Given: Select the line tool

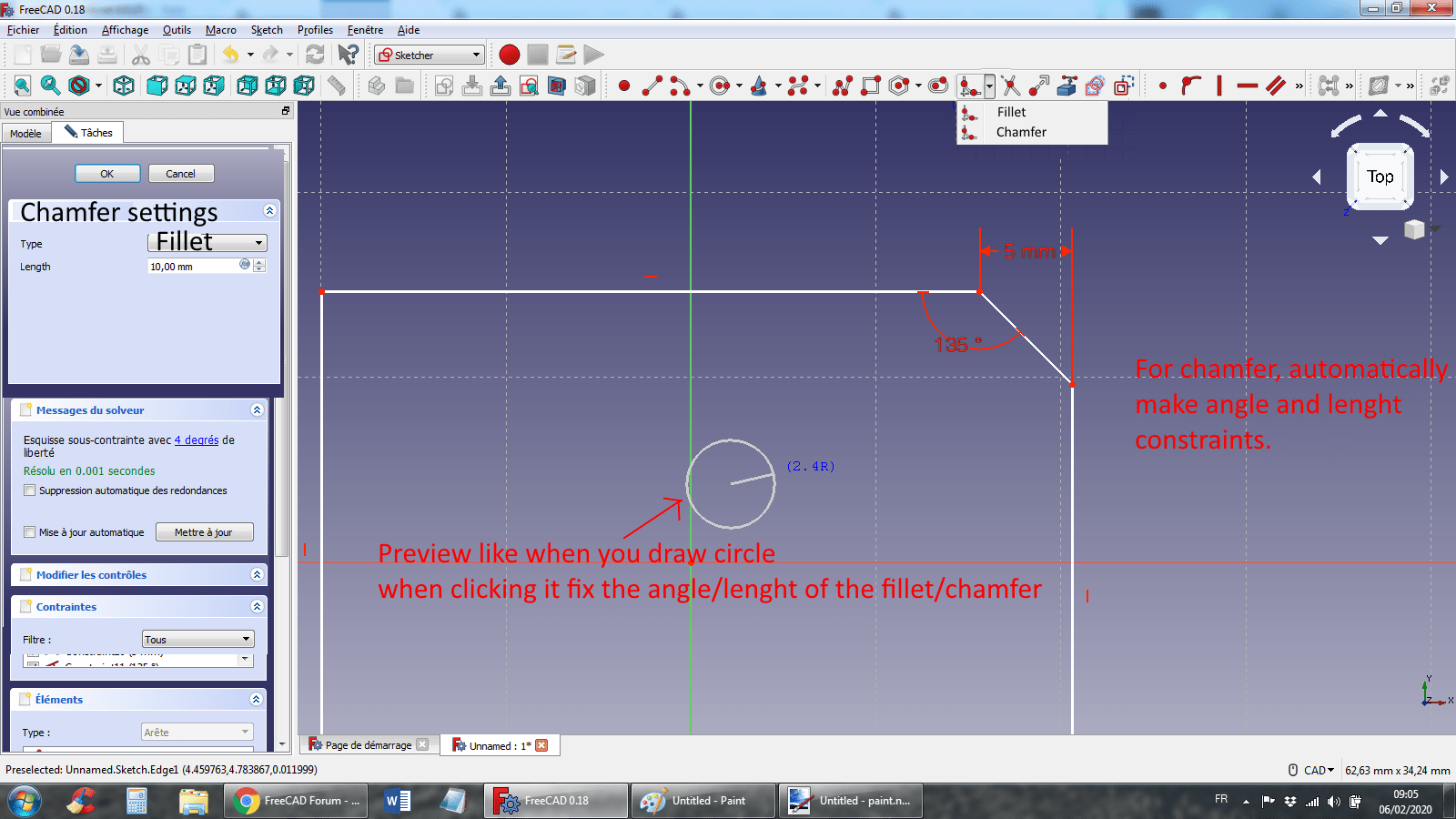Looking at the screenshot, I should click(651, 86).
